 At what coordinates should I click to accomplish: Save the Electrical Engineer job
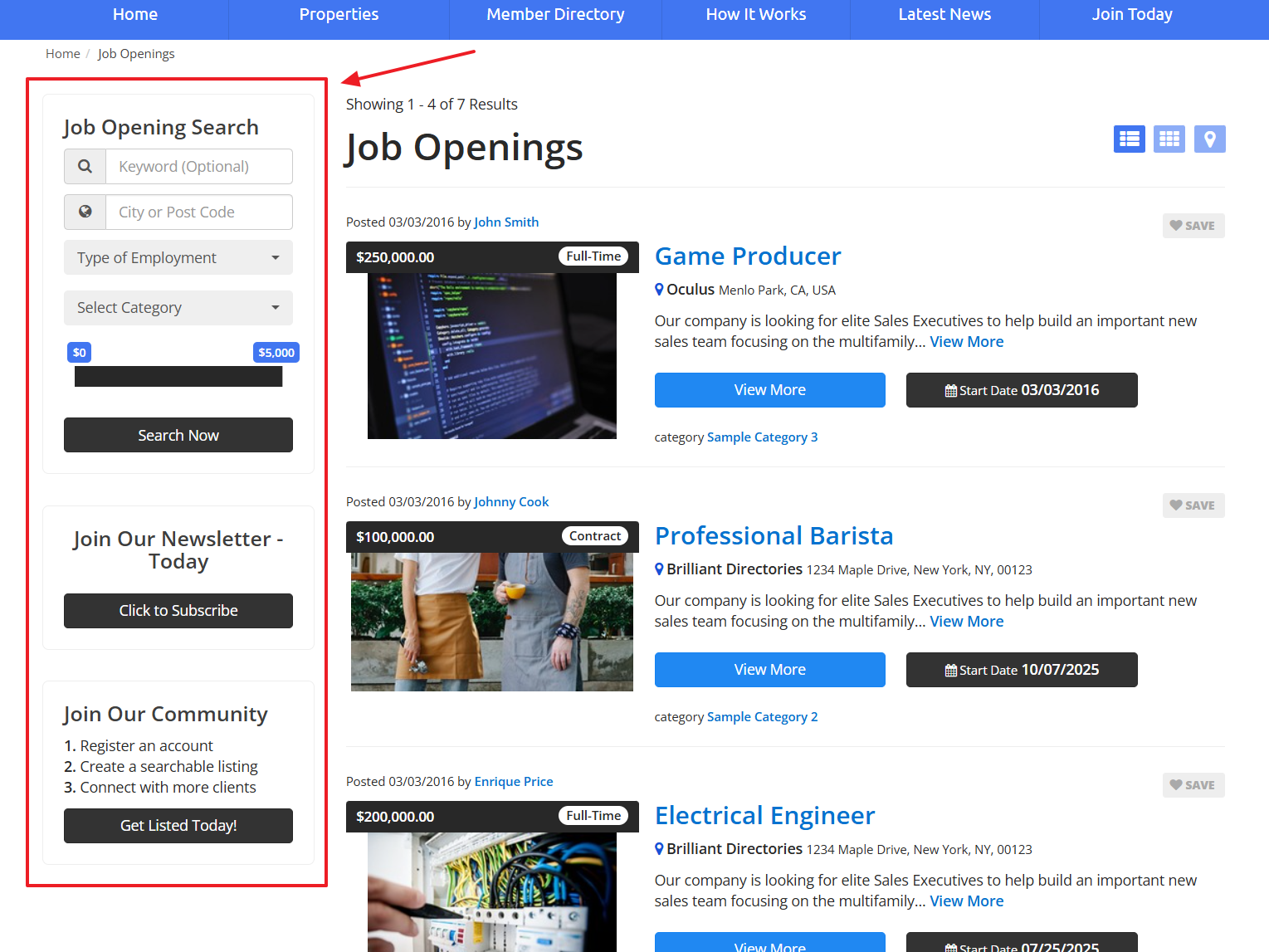(1193, 785)
